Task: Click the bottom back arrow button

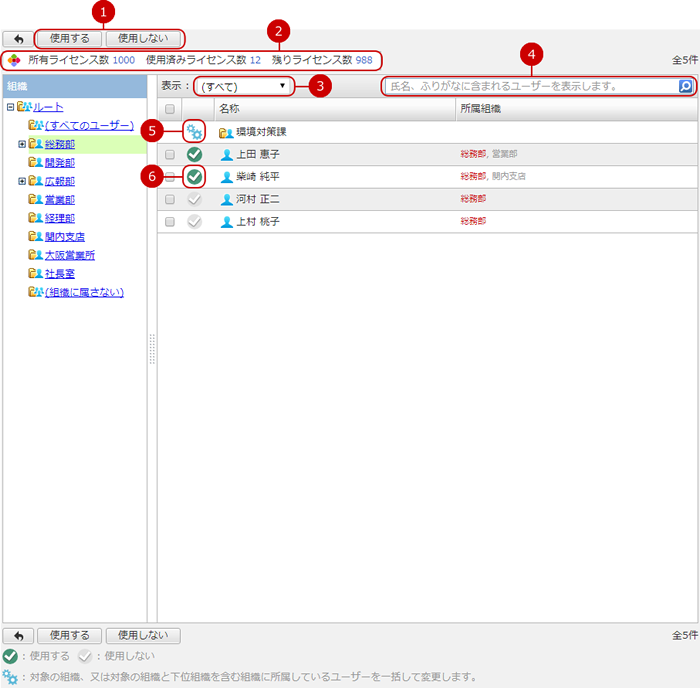Action: point(18,636)
